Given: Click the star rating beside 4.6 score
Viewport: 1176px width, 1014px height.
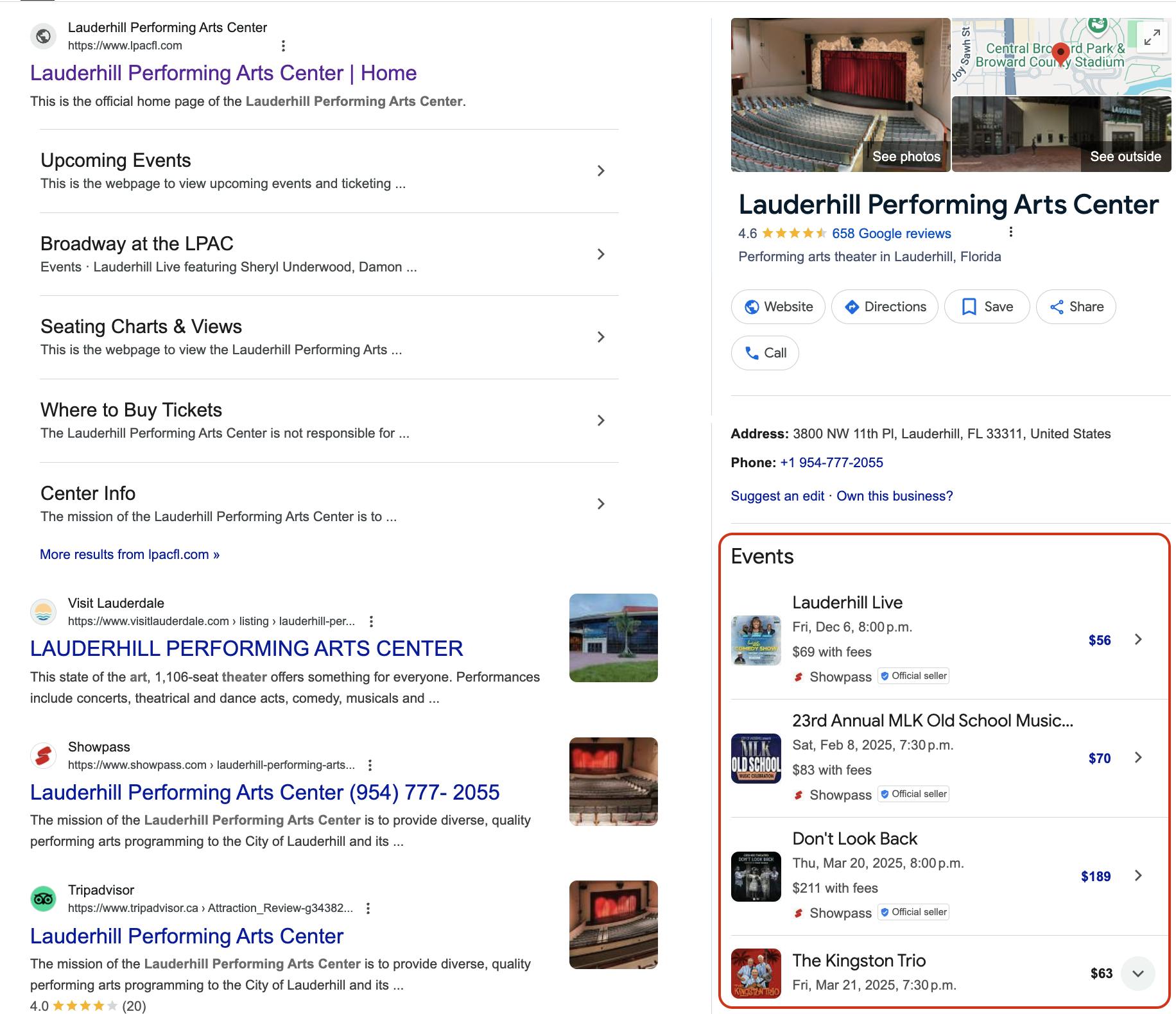Looking at the screenshot, I should [x=794, y=234].
